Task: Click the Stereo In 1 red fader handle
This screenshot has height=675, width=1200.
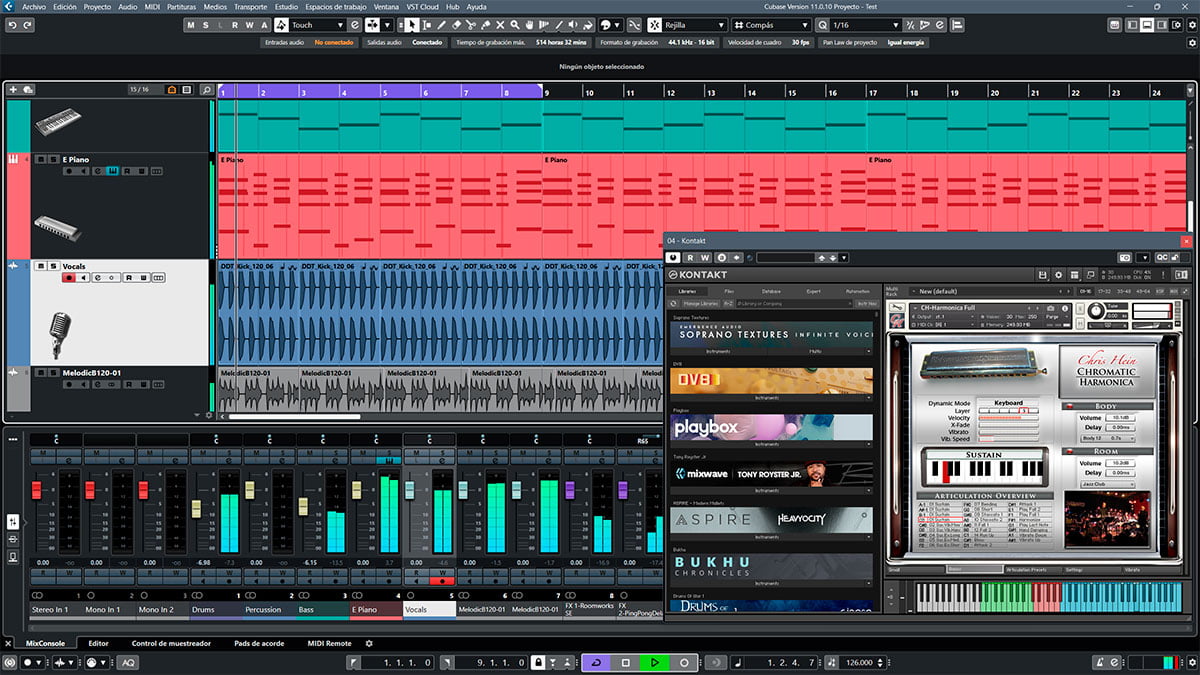Action: (x=36, y=489)
